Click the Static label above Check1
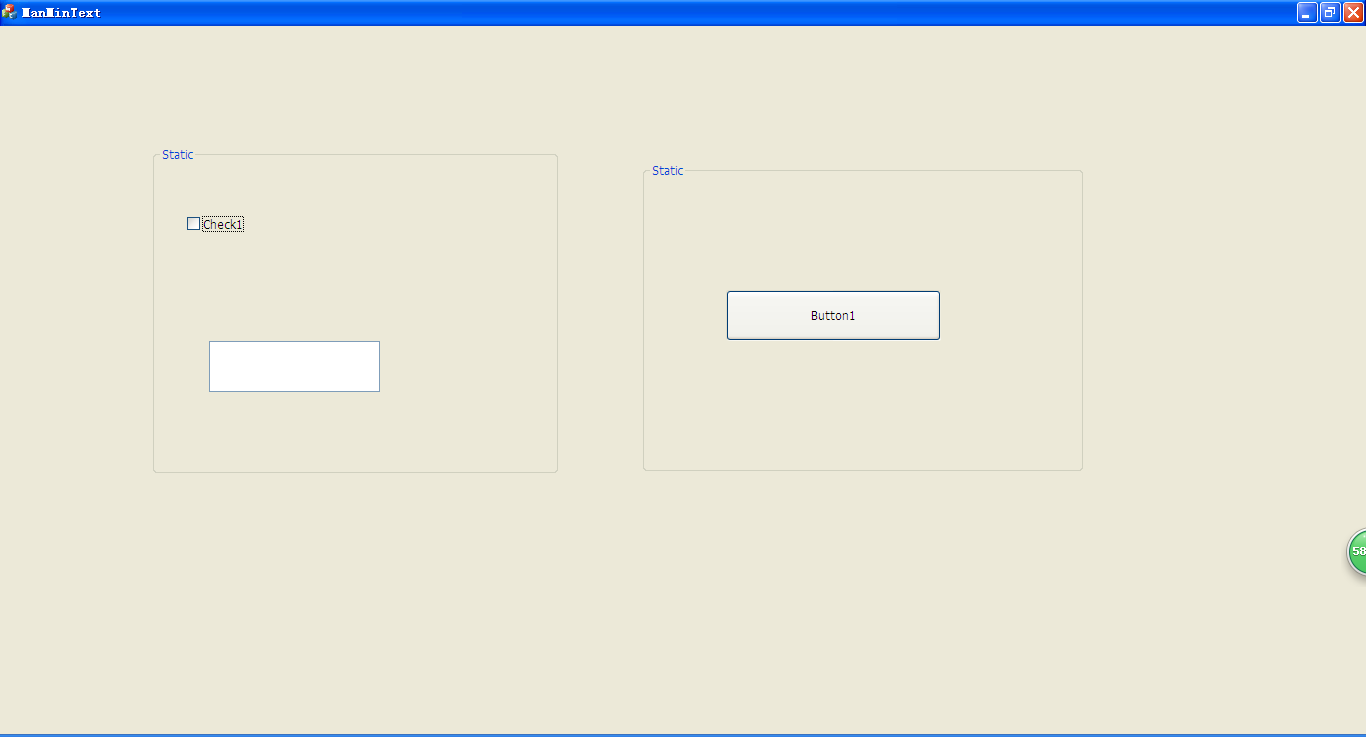The height and width of the screenshot is (737, 1366). tap(178, 155)
